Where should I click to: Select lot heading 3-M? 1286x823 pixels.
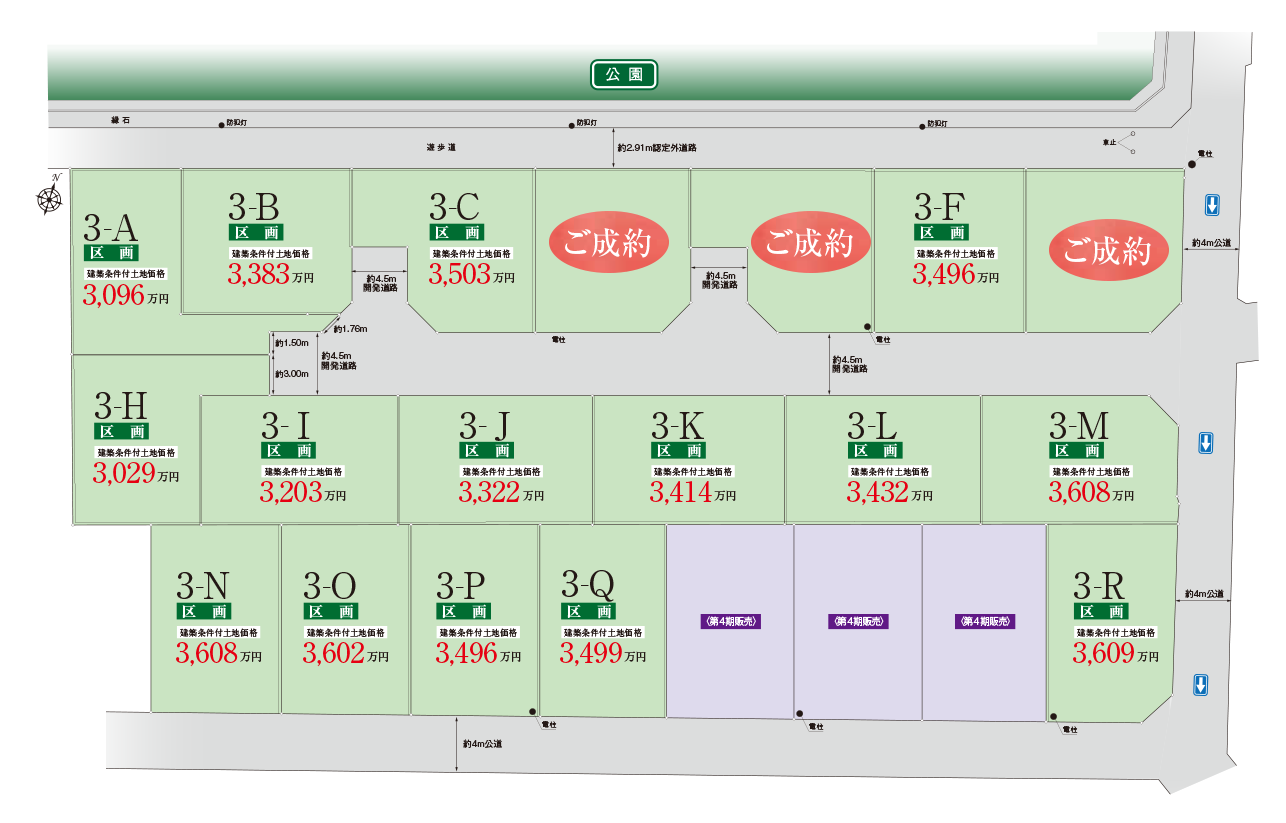[1079, 424]
